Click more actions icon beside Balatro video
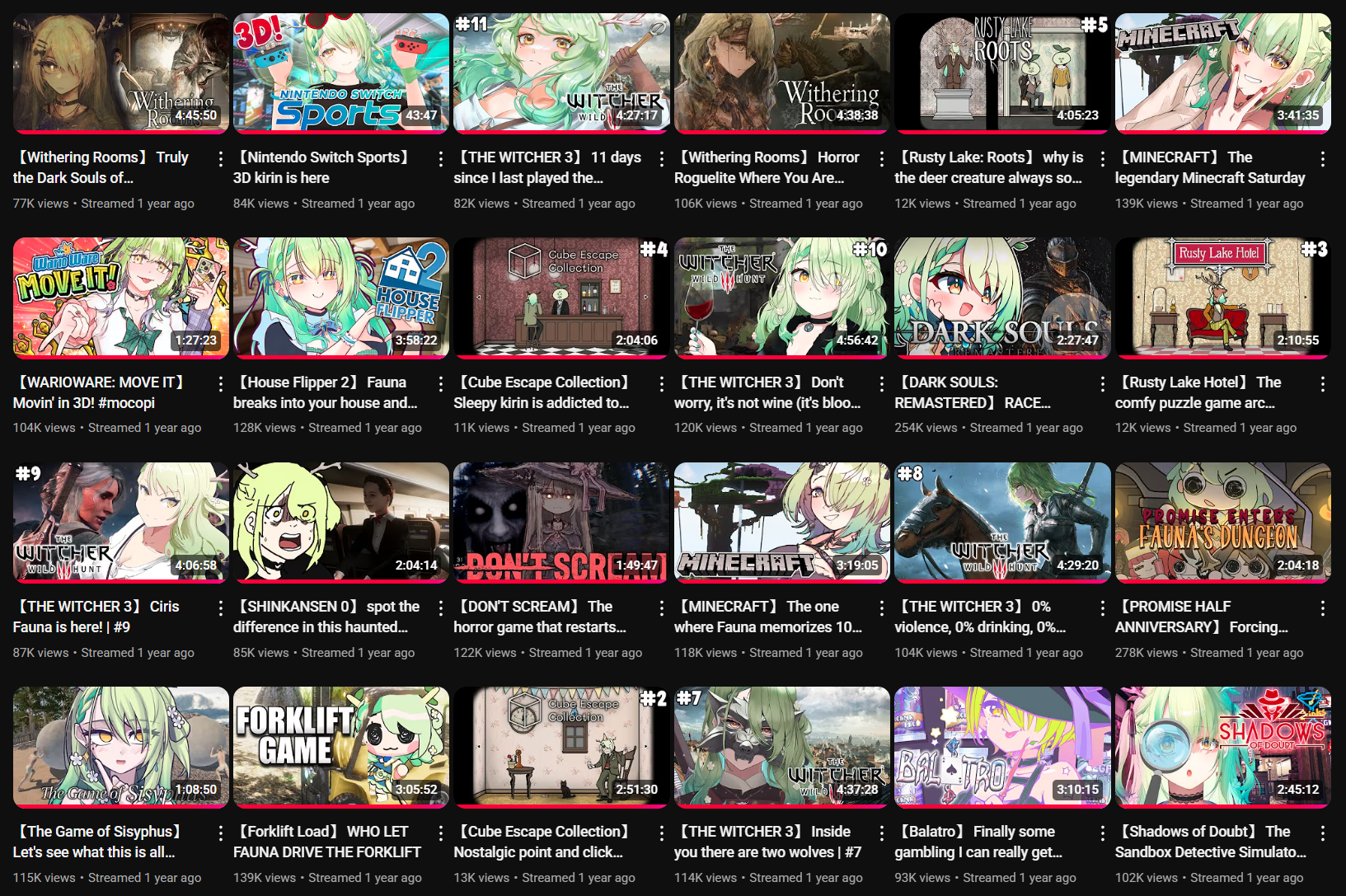 click(x=1102, y=833)
